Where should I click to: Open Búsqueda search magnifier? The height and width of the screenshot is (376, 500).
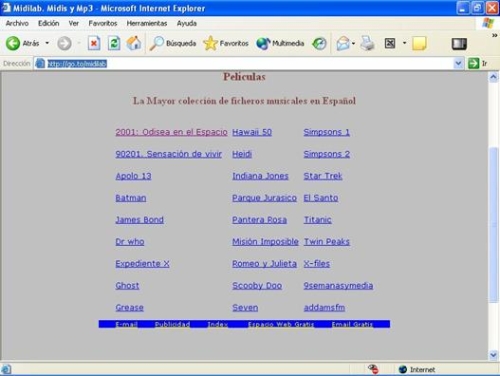173,43
